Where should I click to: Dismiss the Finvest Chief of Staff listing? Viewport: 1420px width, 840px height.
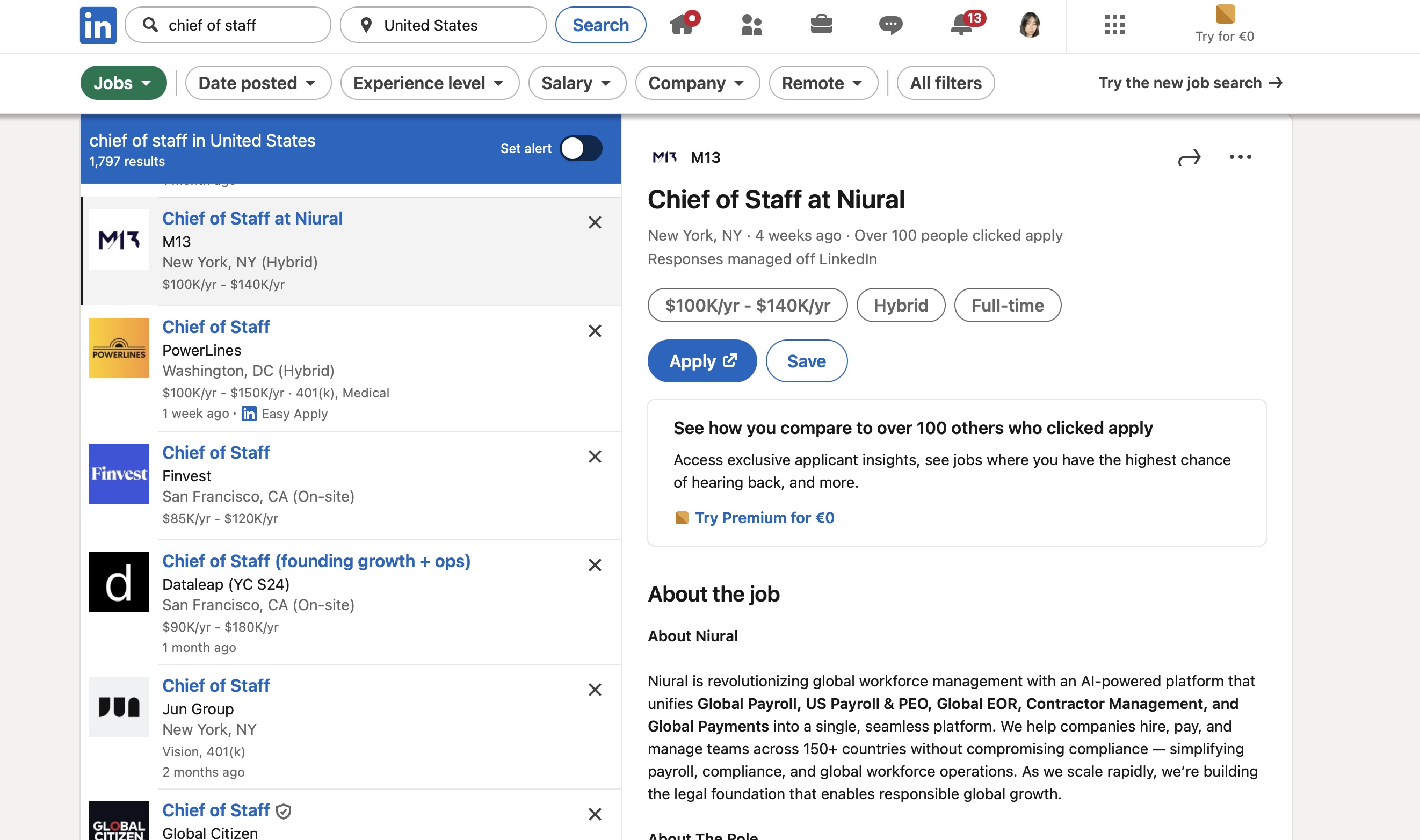(x=595, y=456)
